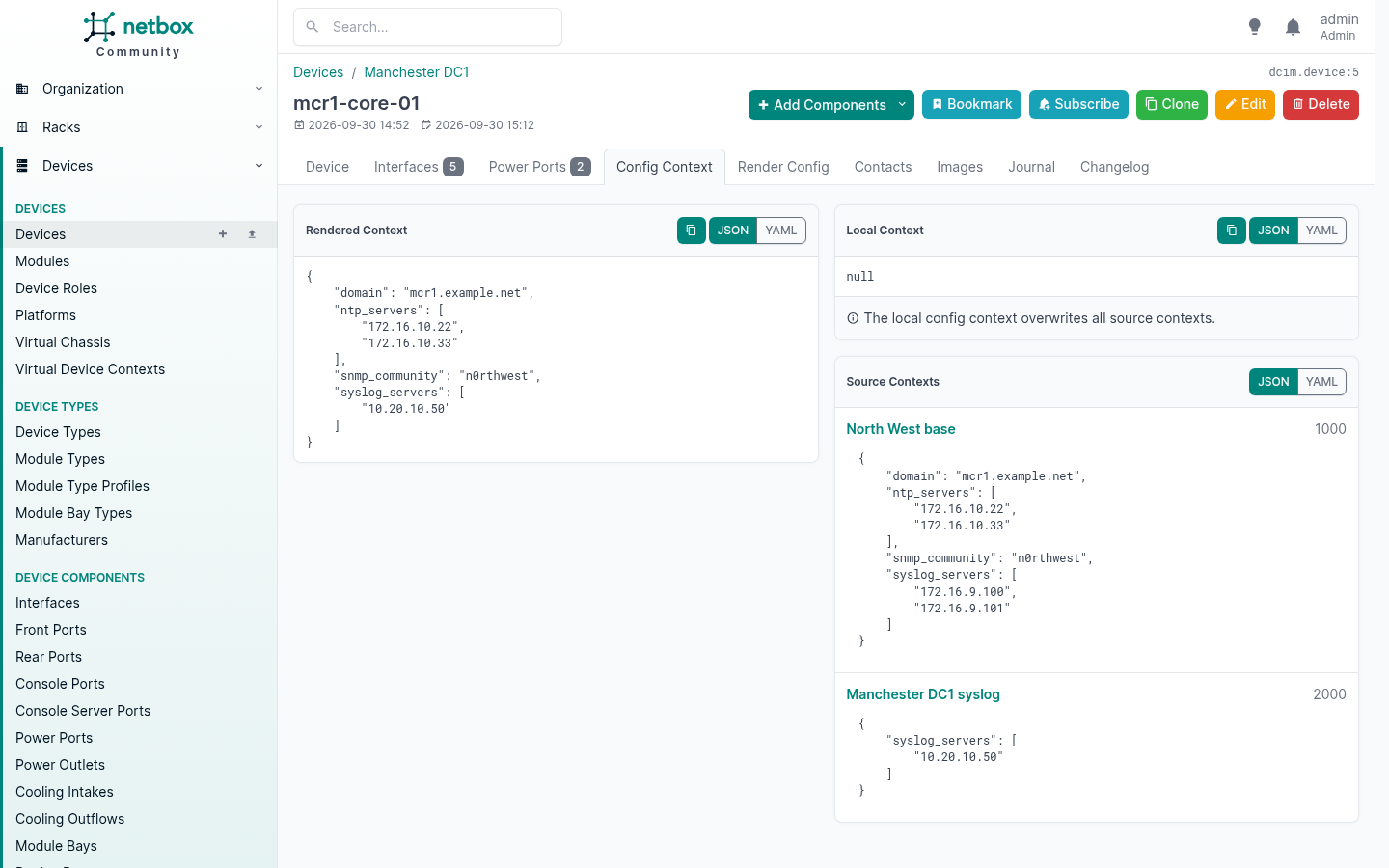Screen dimensions: 1389x868
Task: Switch Rendered Context to YAML
Action: point(781,231)
